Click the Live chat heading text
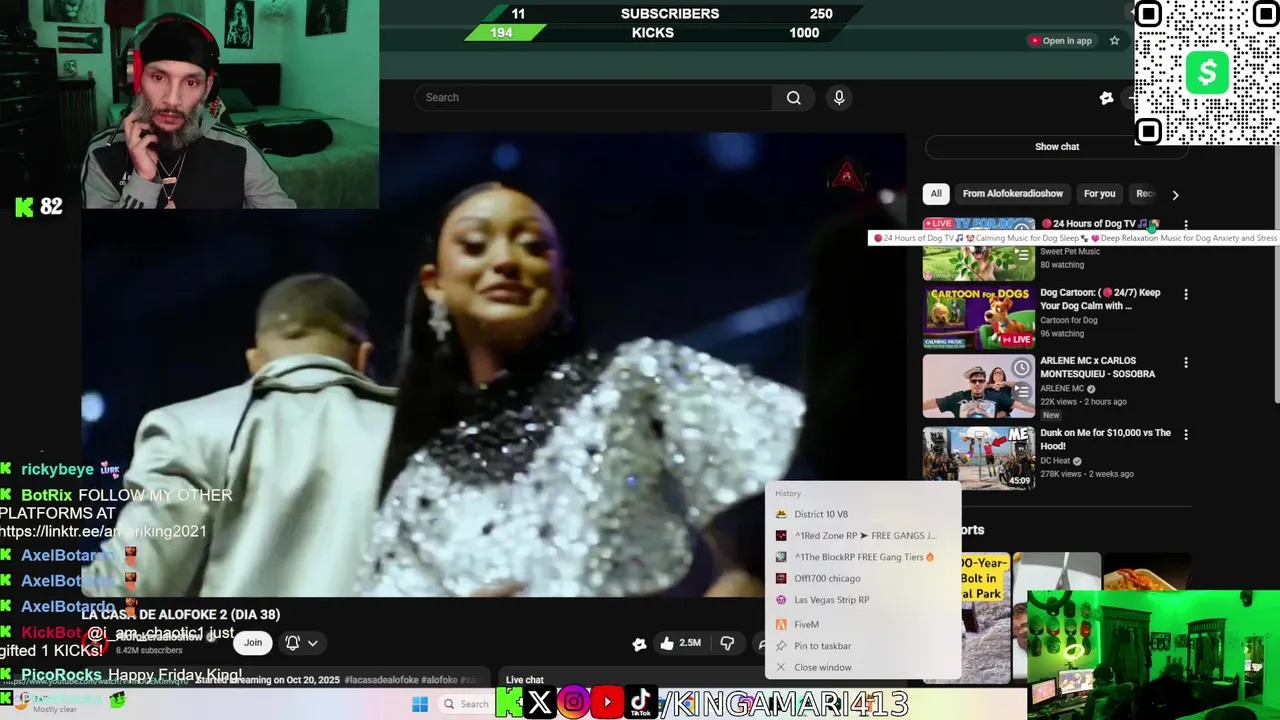 (525, 680)
